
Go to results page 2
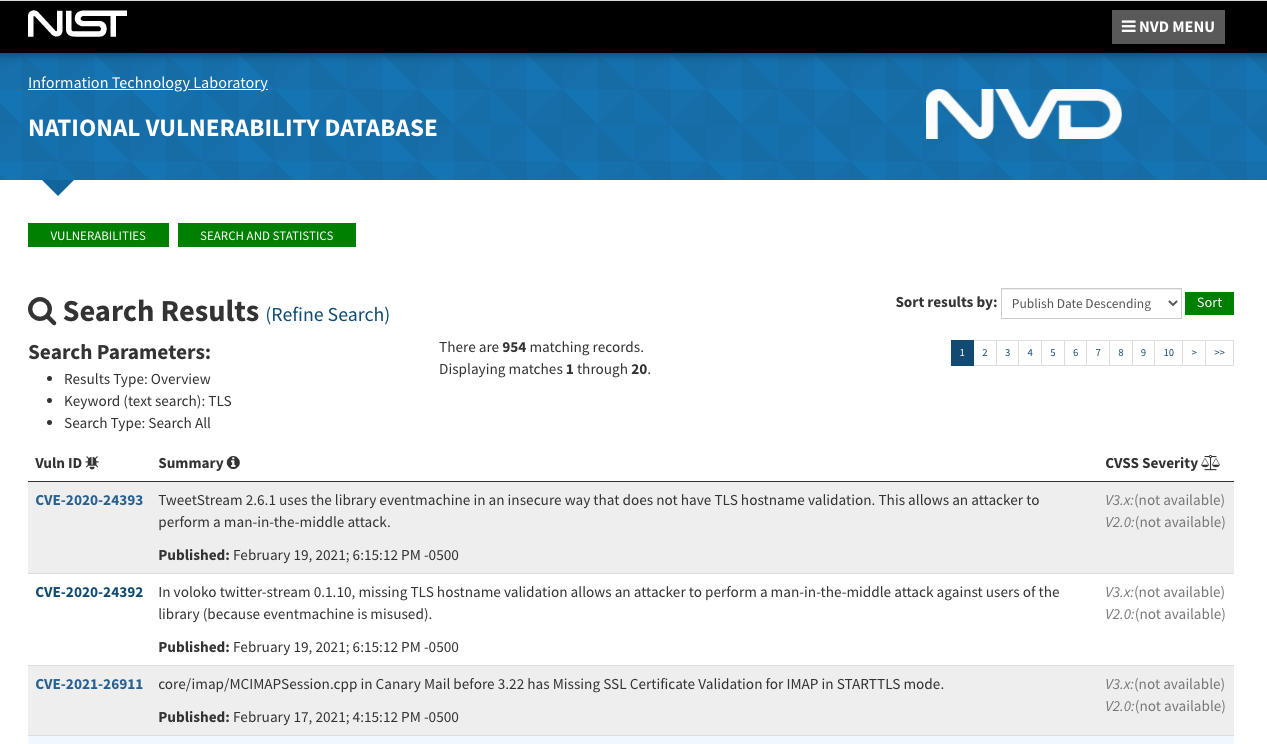pyautogui.click(x=985, y=353)
